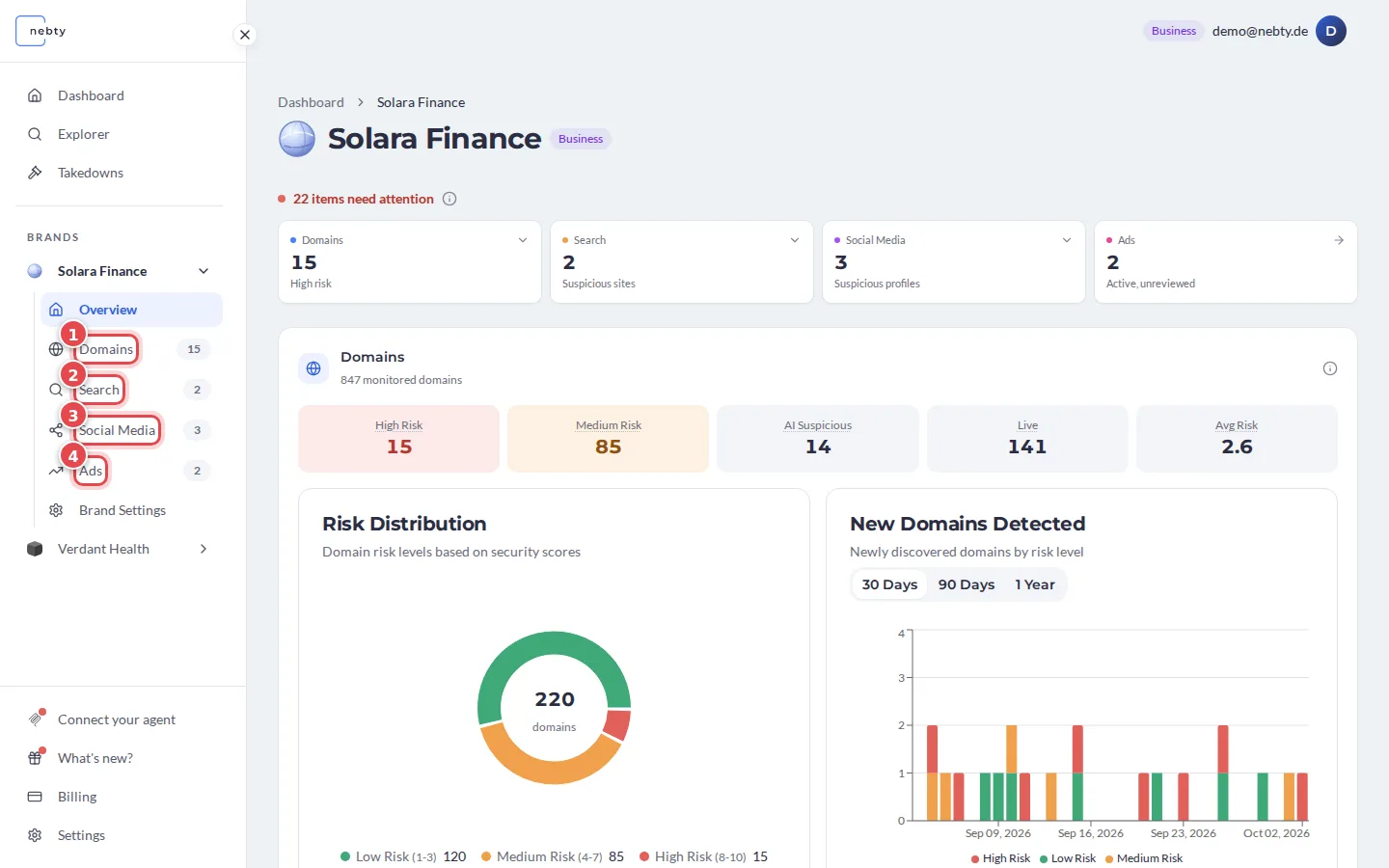The width and height of the screenshot is (1389, 868).
Task: Expand the Search summary card chevron
Action: [x=795, y=240]
